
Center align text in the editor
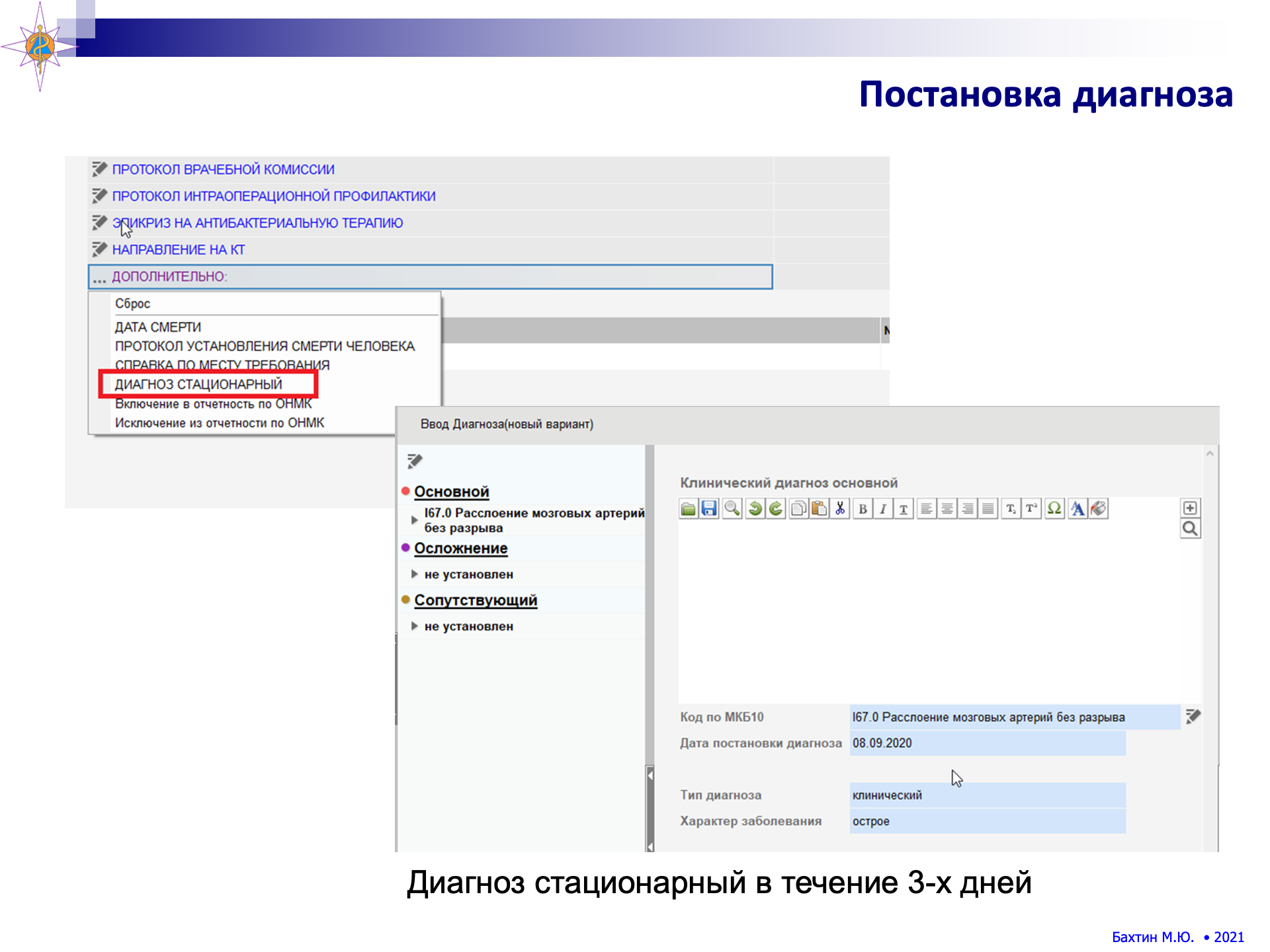(x=947, y=509)
